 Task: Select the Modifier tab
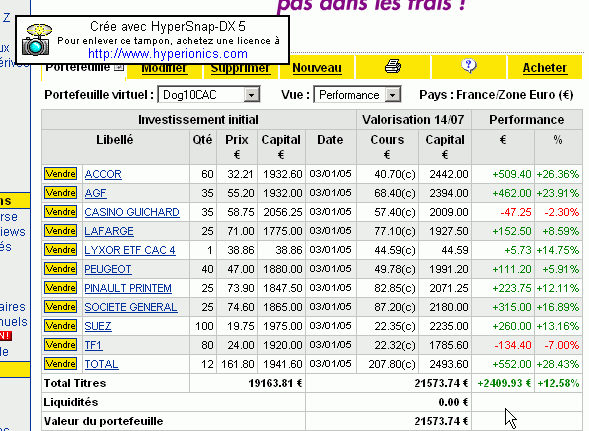point(164,68)
